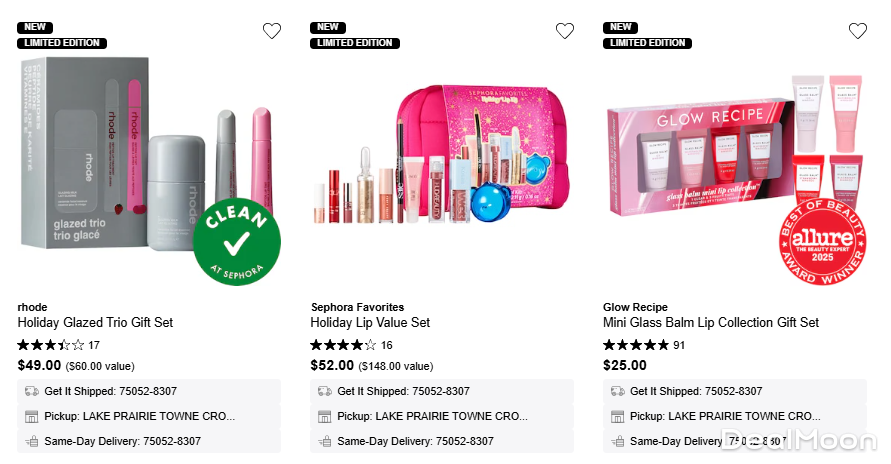Toggle heart on Sephora Favorites Lip Set
Image resolution: width=891 pixels, height=464 pixels.
click(565, 31)
